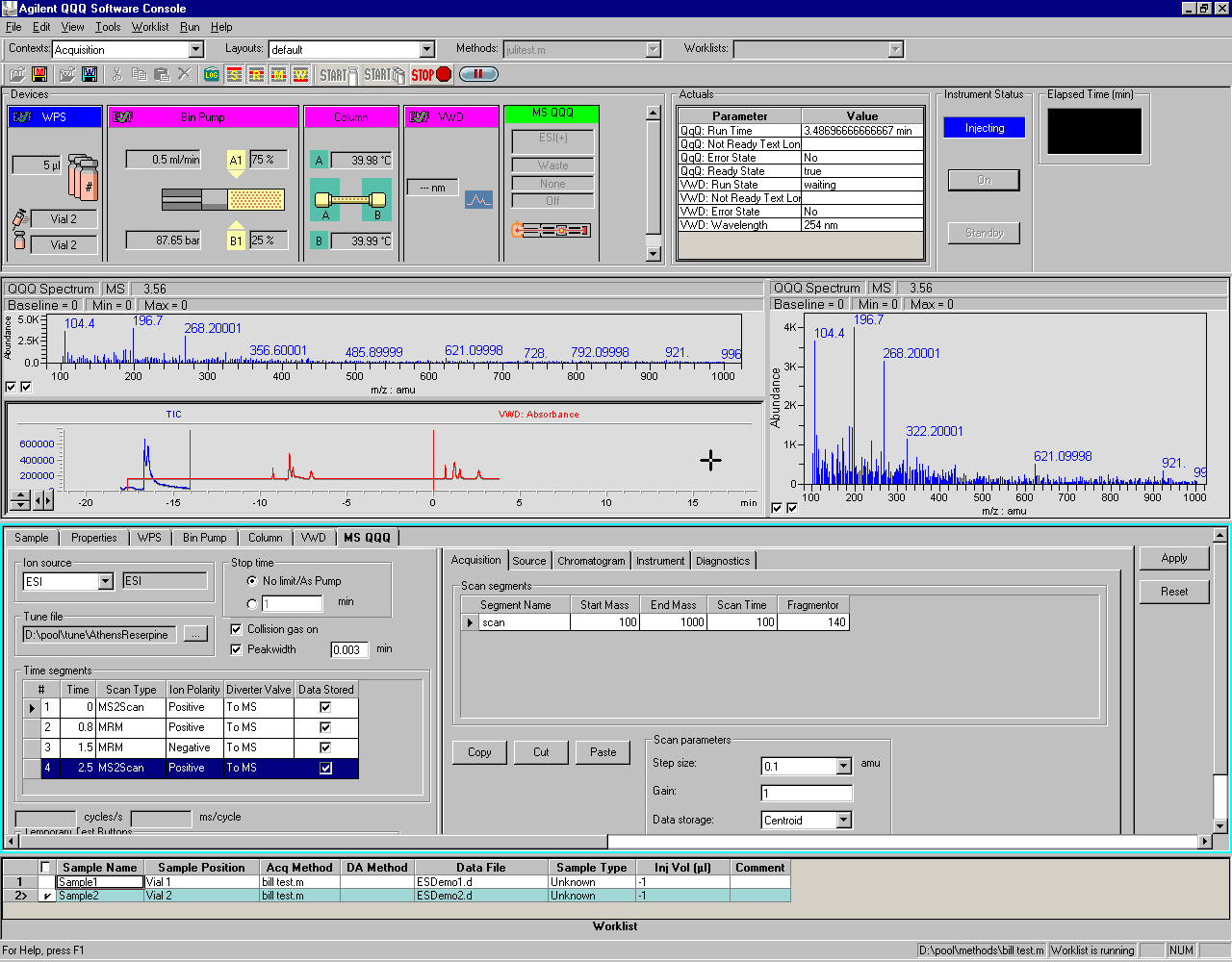Open the LOG logbook toolbar icon
The width and height of the screenshot is (1232, 962).
click(212, 74)
